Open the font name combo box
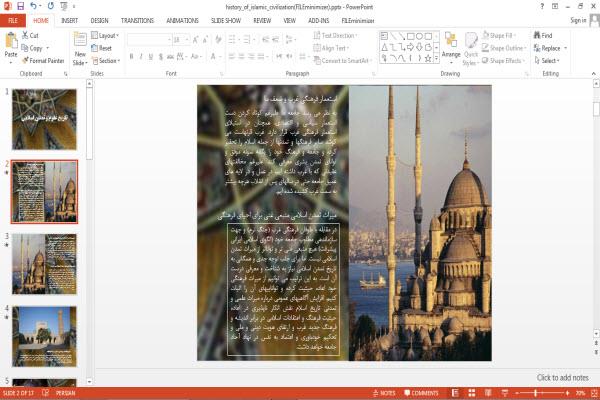This screenshot has width=600, height=400. [x=149, y=39]
